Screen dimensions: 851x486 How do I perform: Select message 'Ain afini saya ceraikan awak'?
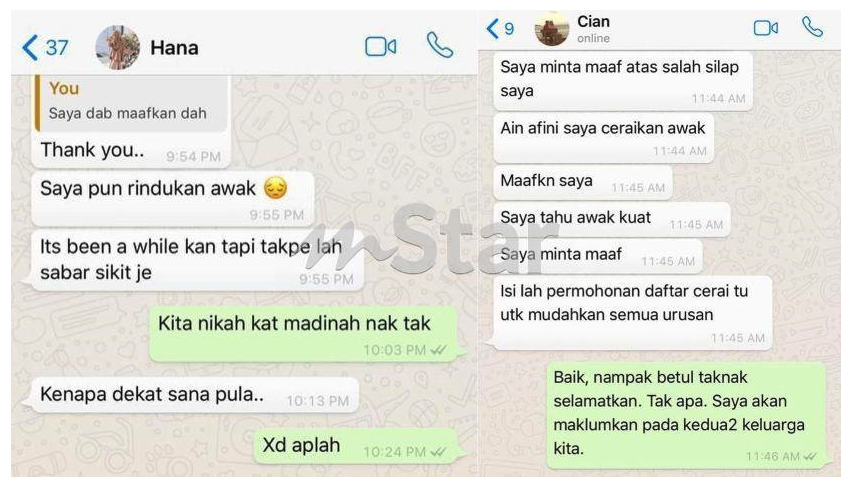coord(603,138)
